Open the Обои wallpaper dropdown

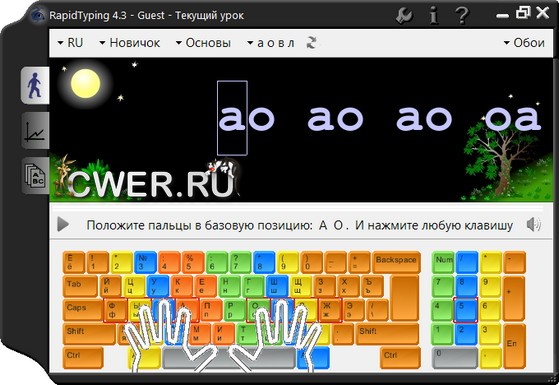[x=524, y=43]
